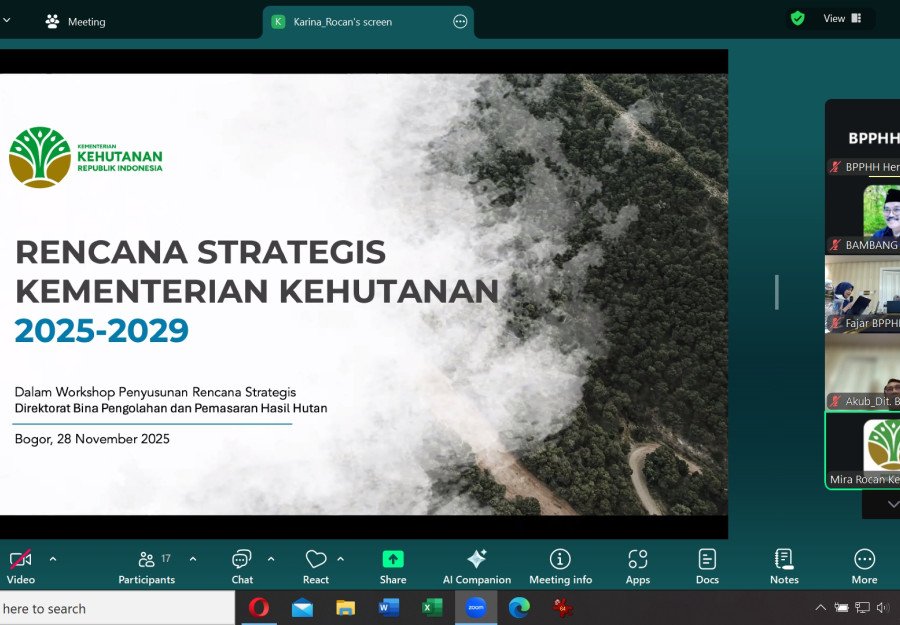Click the React heart icon
This screenshot has height=625, width=900.
[x=316, y=566]
